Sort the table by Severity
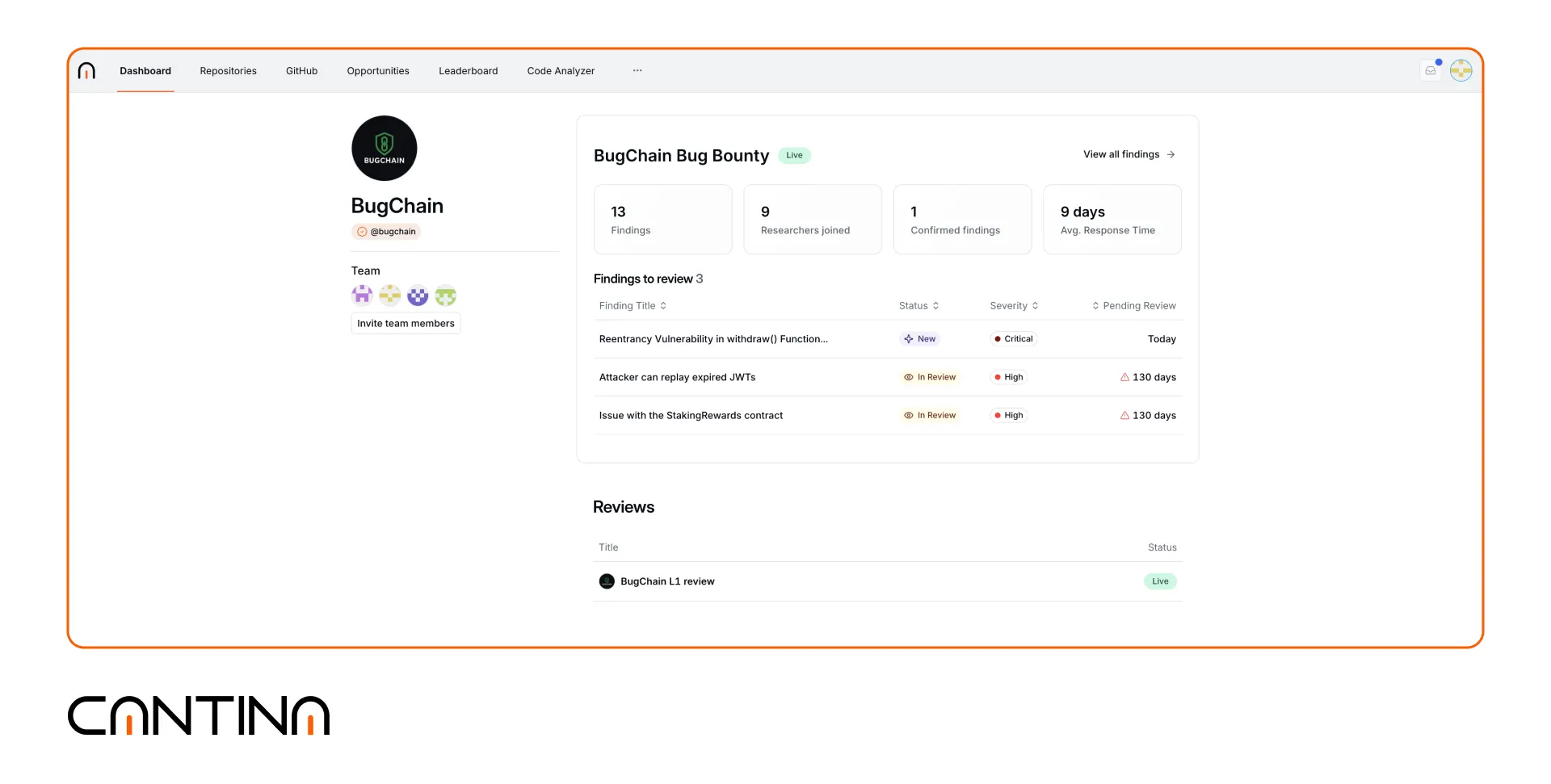 coord(1014,305)
